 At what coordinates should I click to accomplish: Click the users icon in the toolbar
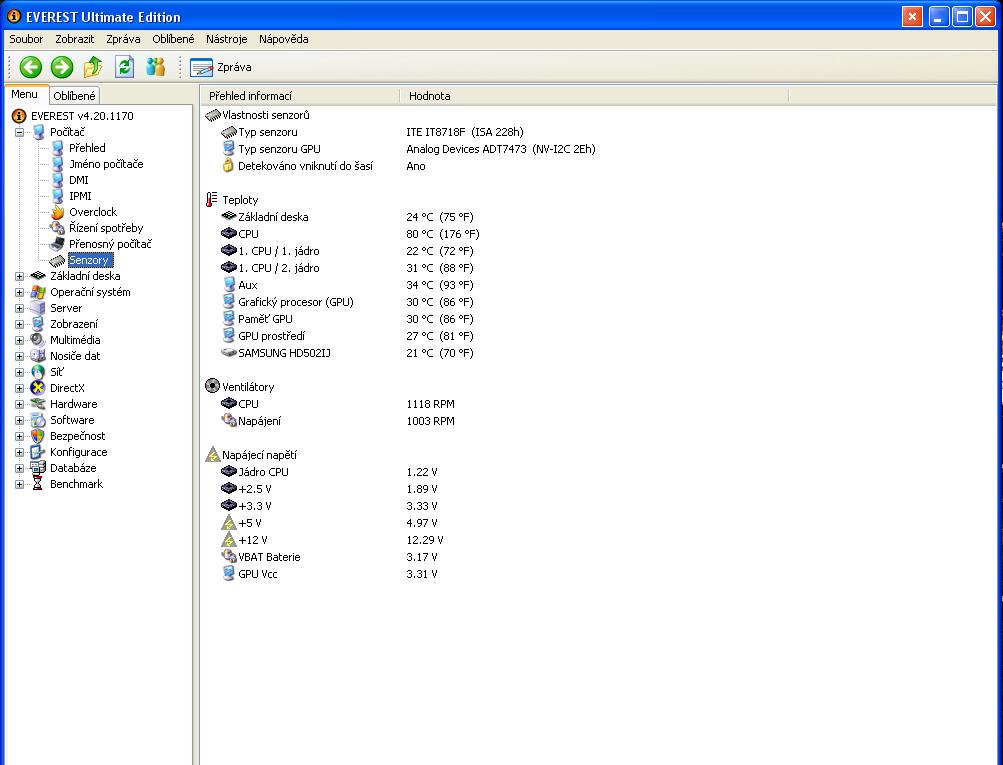coord(155,67)
